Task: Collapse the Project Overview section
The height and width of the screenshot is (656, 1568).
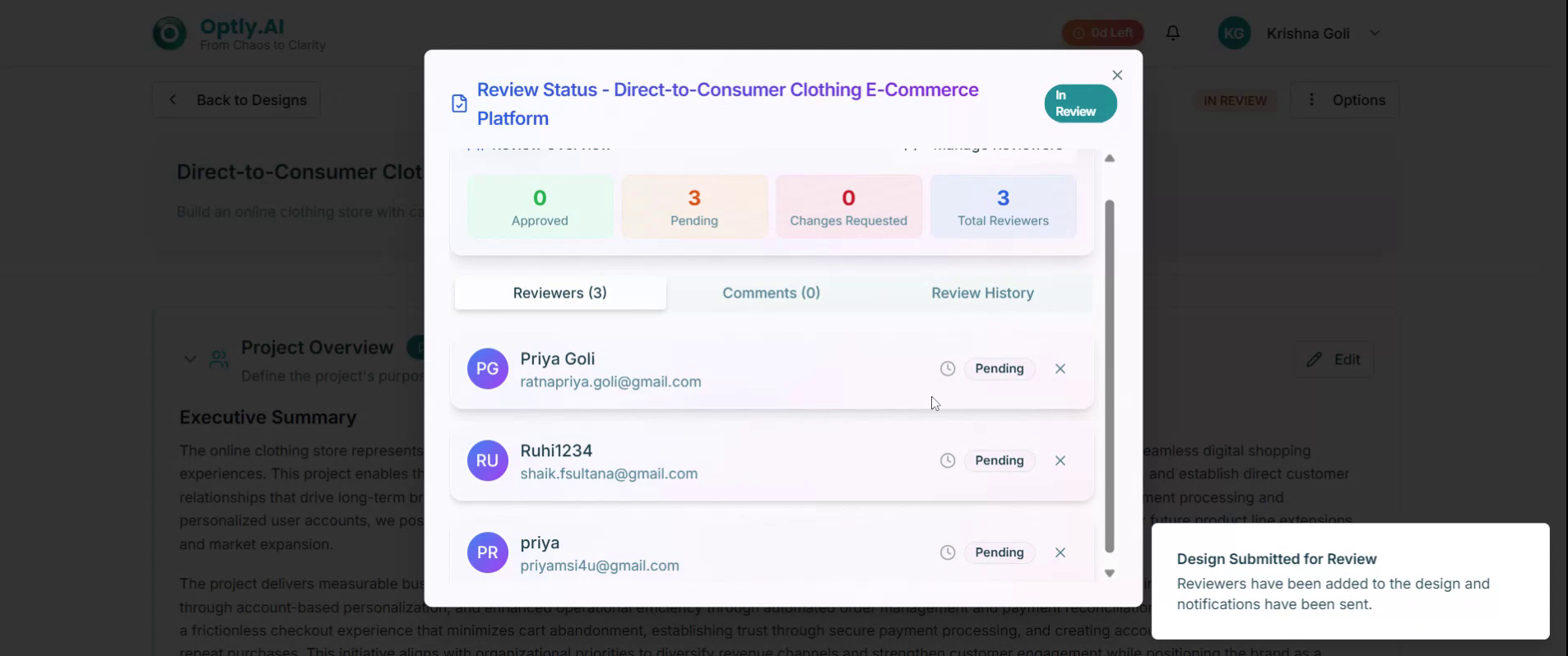Action: 190,359
